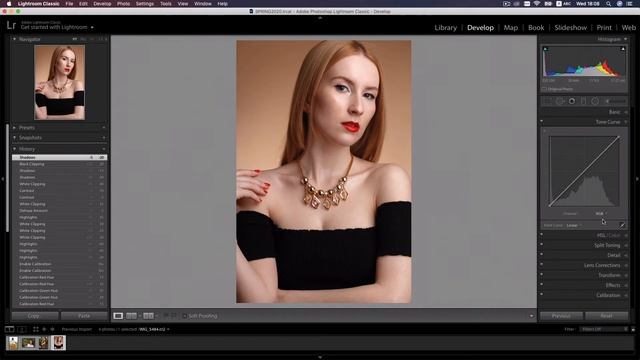This screenshot has height=360, width=640.
Task: Toggle highlight clipping indicator in histogram
Action: pos(623,49)
